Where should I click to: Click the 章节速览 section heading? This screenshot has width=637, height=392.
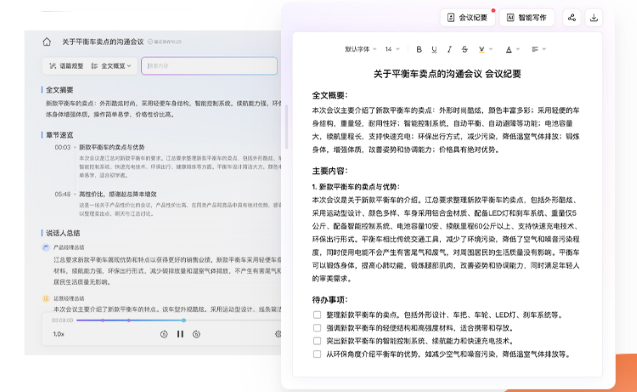(x=59, y=135)
